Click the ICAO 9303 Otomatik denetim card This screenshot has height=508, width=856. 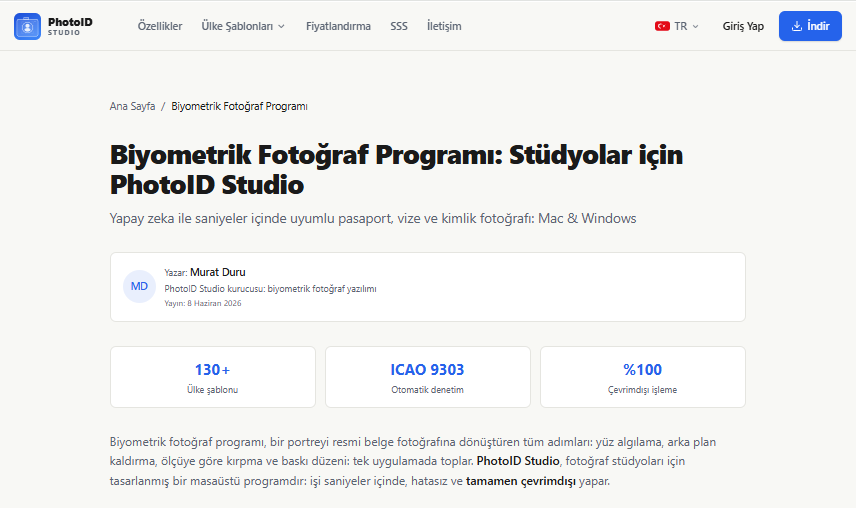coord(427,377)
